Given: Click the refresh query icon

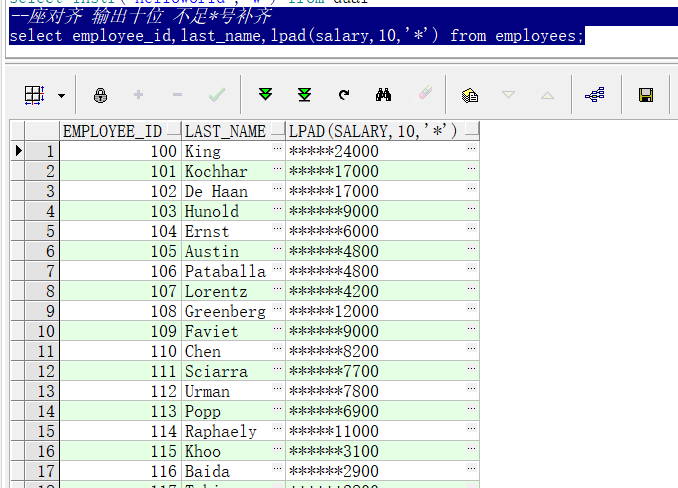Looking at the screenshot, I should pyautogui.click(x=344, y=95).
